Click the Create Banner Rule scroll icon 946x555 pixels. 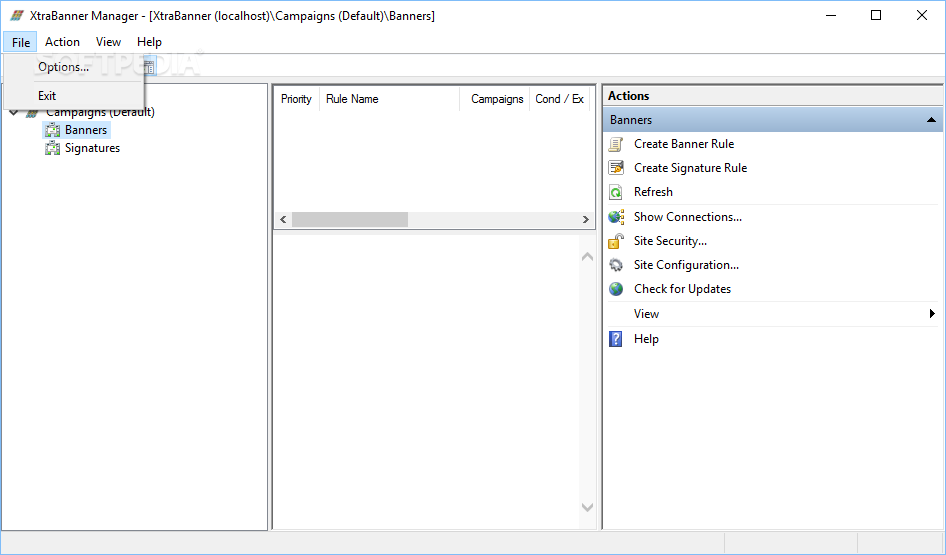(615, 144)
